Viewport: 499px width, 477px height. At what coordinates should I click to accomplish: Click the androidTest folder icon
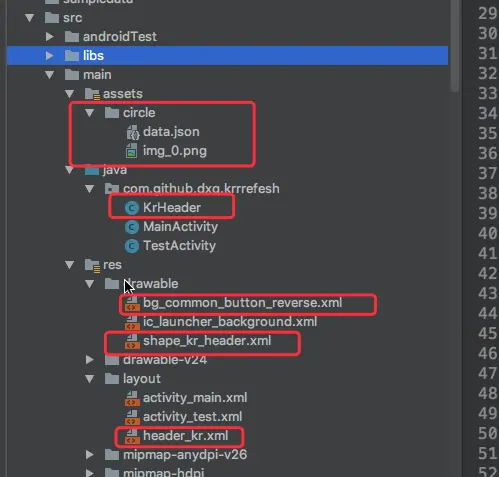click(x=72, y=37)
